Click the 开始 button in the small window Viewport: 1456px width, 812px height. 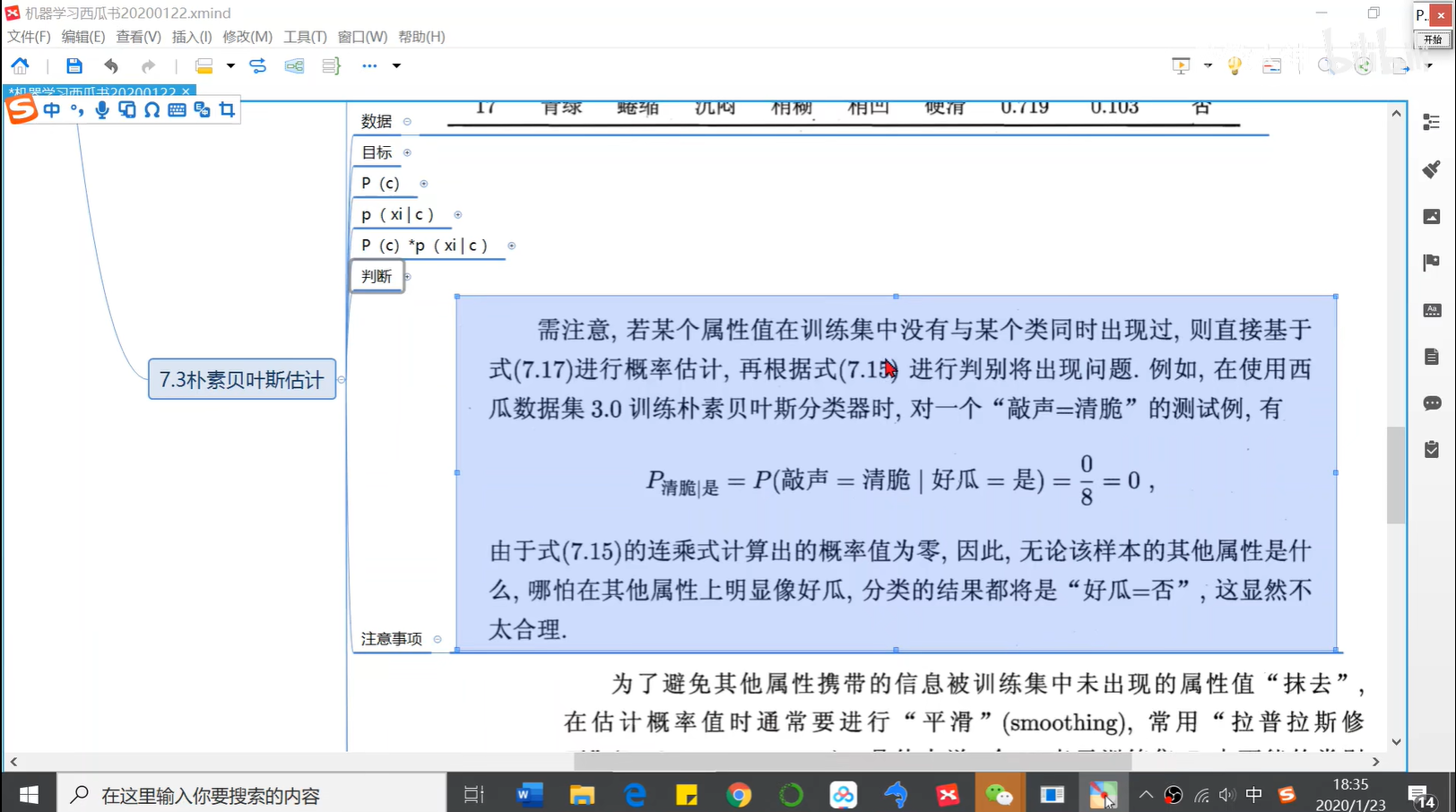coord(1433,39)
